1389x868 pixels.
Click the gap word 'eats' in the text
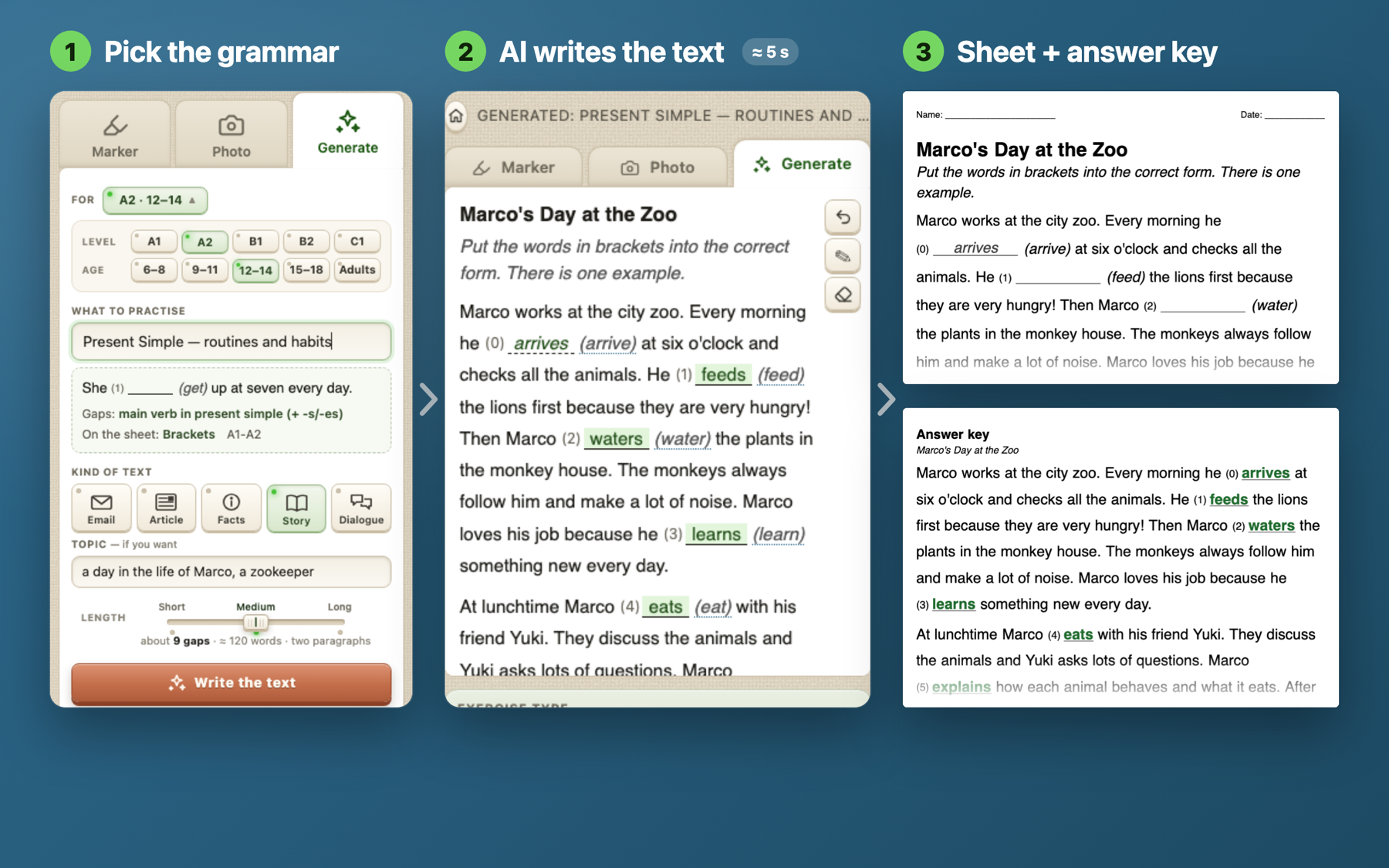point(665,606)
